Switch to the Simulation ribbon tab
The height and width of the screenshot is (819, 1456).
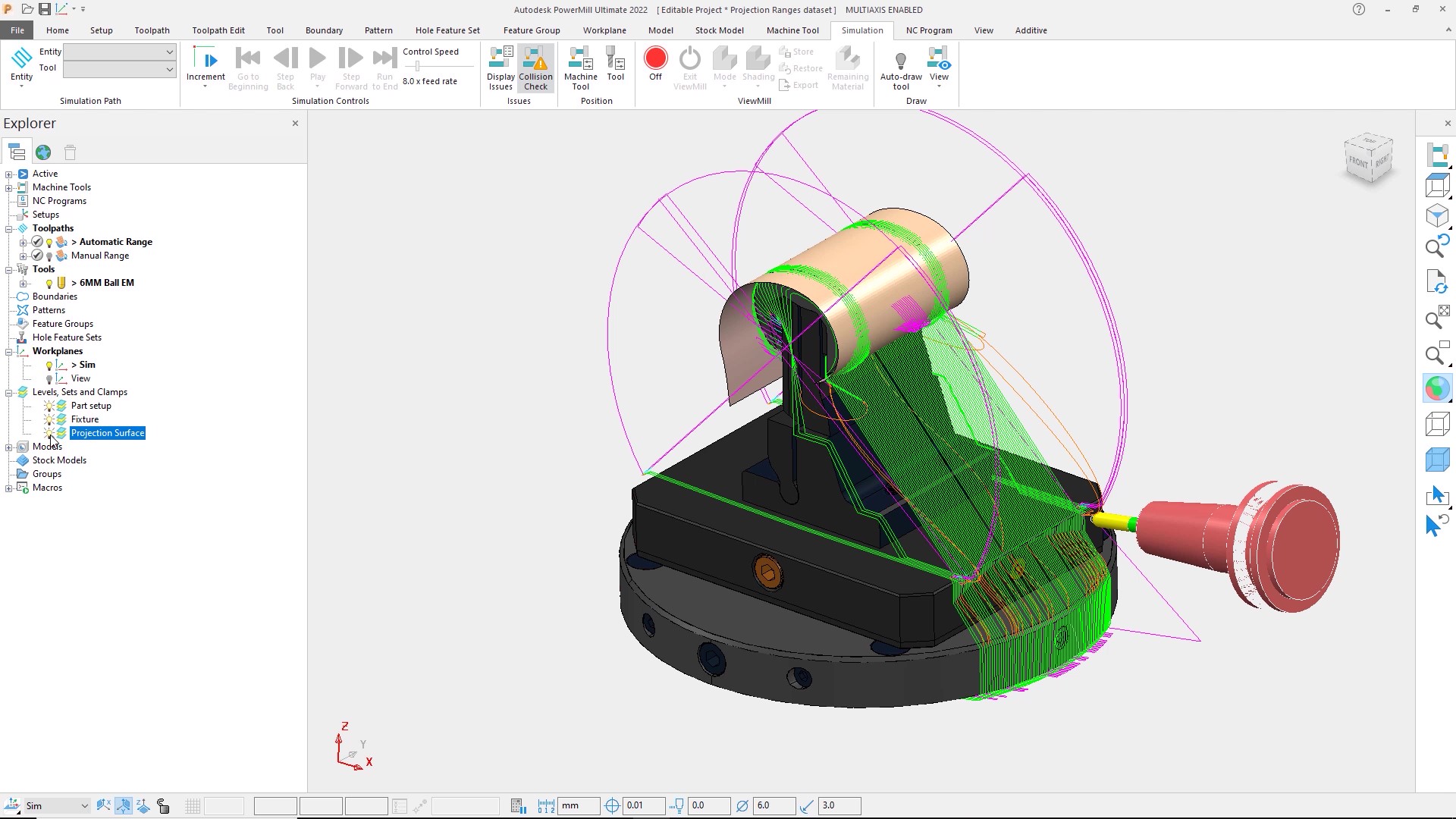[861, 30]
